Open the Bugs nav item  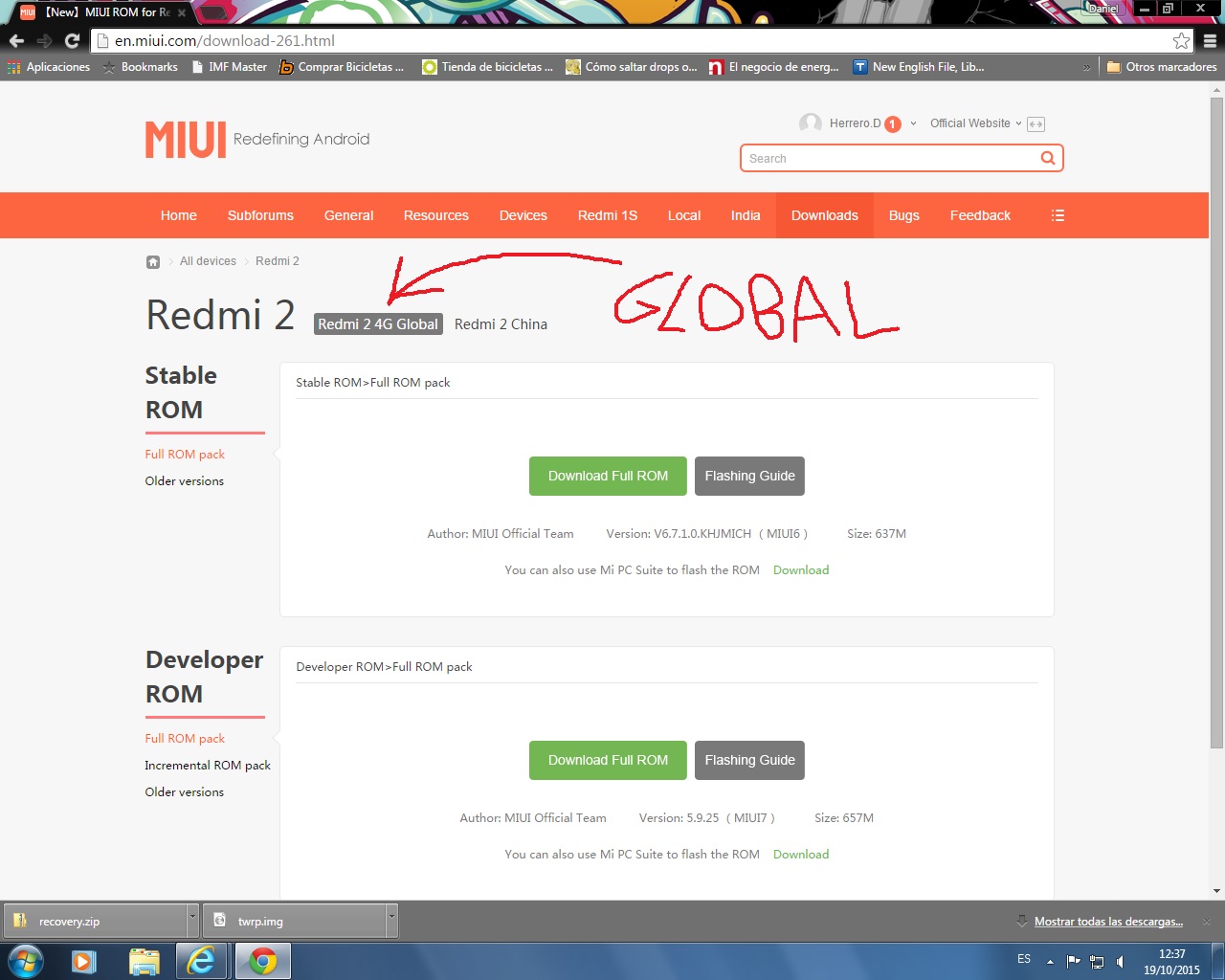pyautogui.click(x=904, y=215)
